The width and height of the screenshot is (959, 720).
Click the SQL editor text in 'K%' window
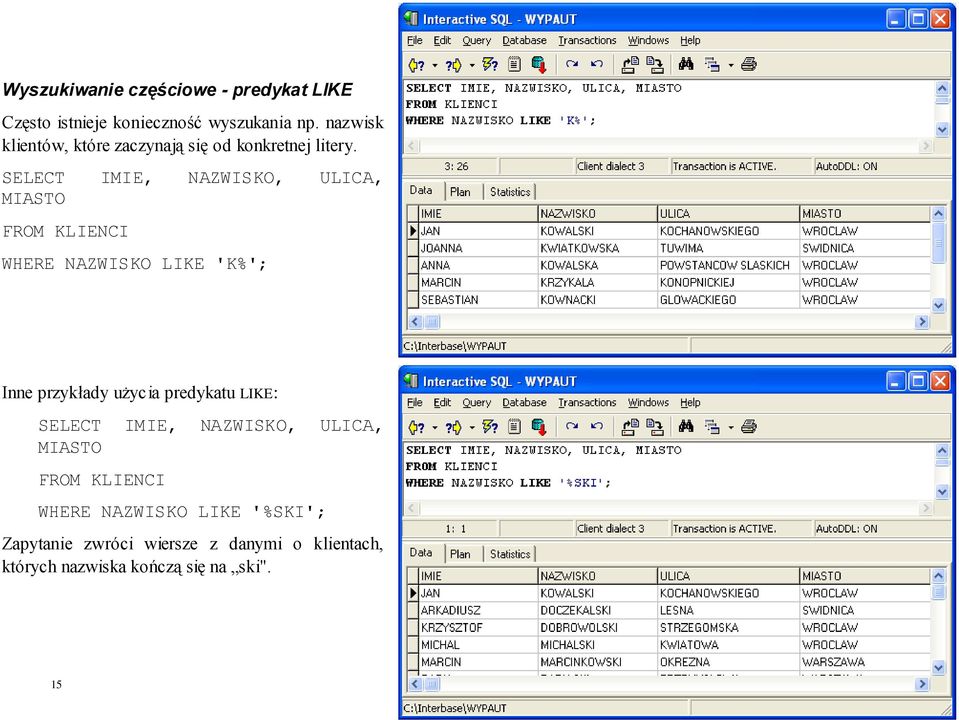544,104
